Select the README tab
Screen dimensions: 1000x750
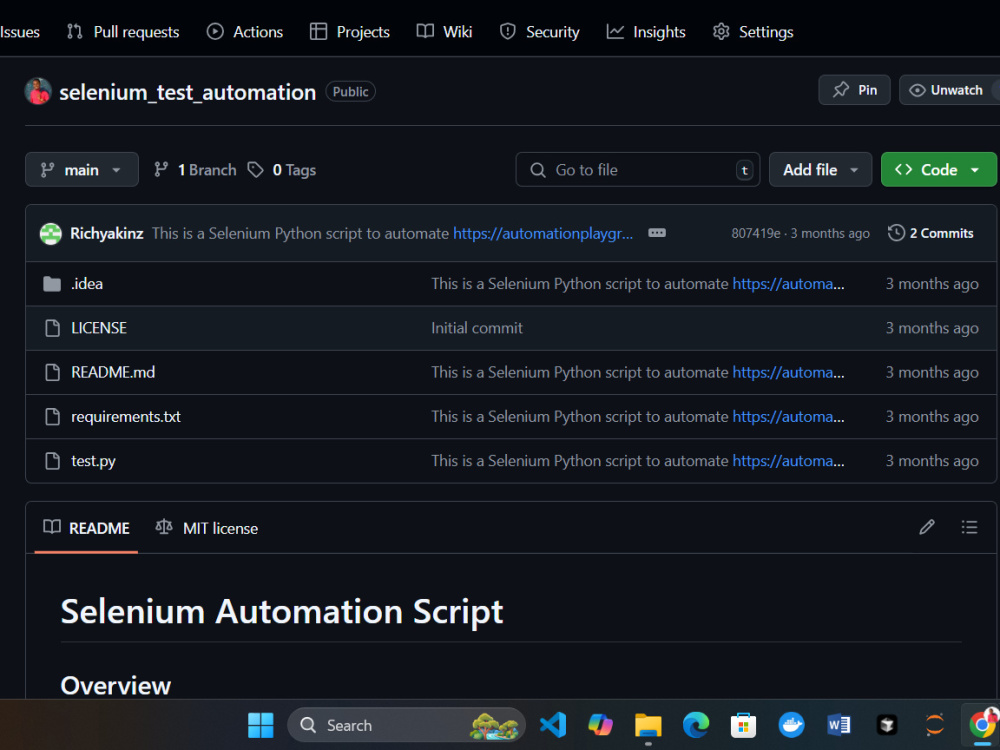[86, 528]
